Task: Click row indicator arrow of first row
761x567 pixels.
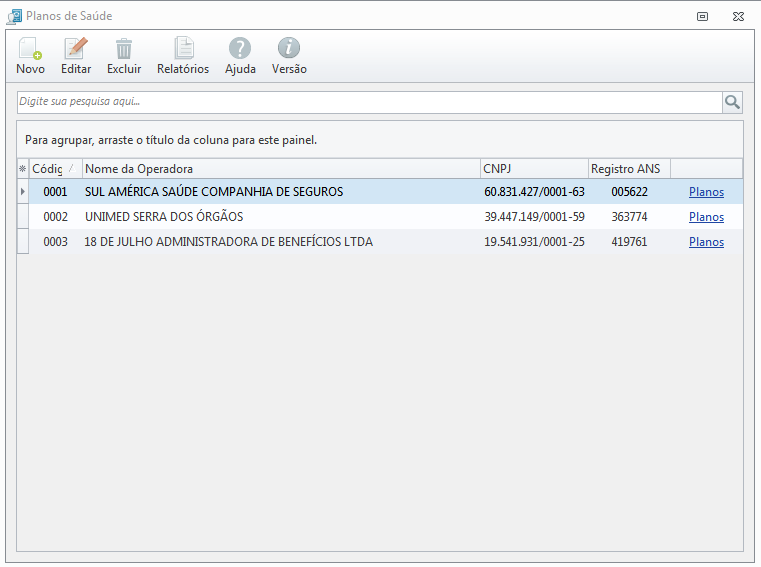Action: [23, 192]
